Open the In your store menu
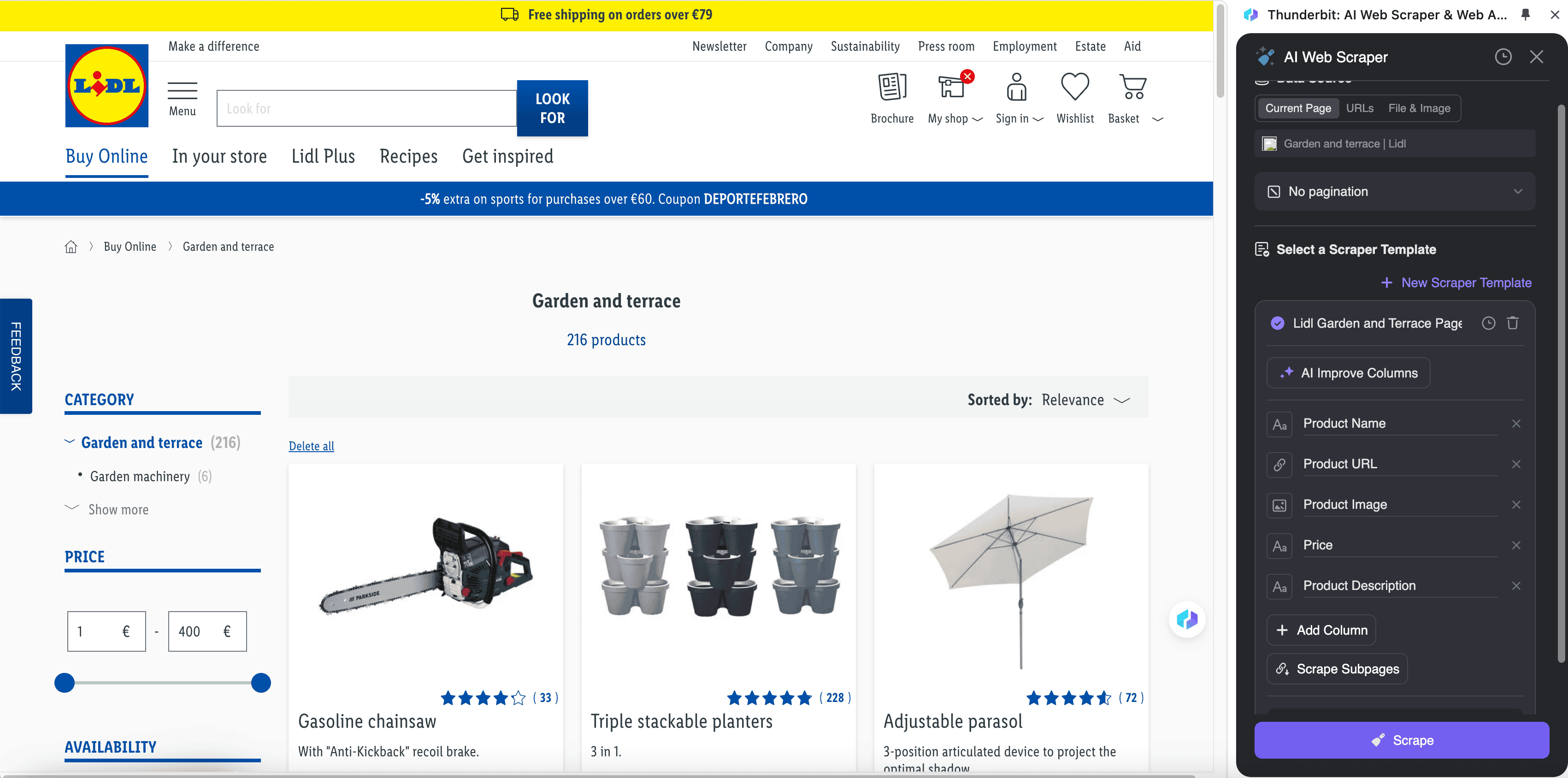This screenshot has height=778, width=1568. (219, 156)
